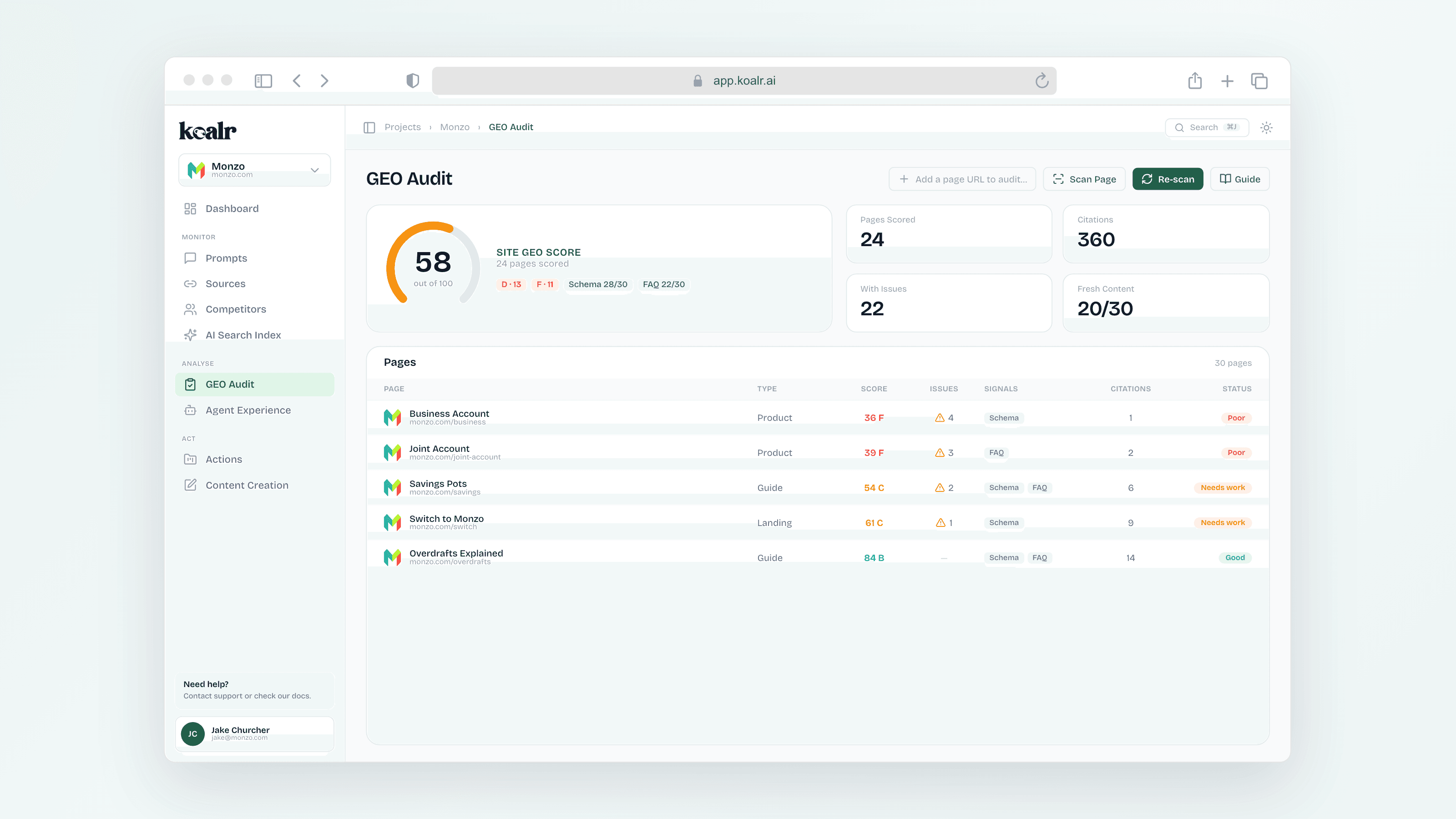Go back with the browser back arrow

[x=297, y=81]
